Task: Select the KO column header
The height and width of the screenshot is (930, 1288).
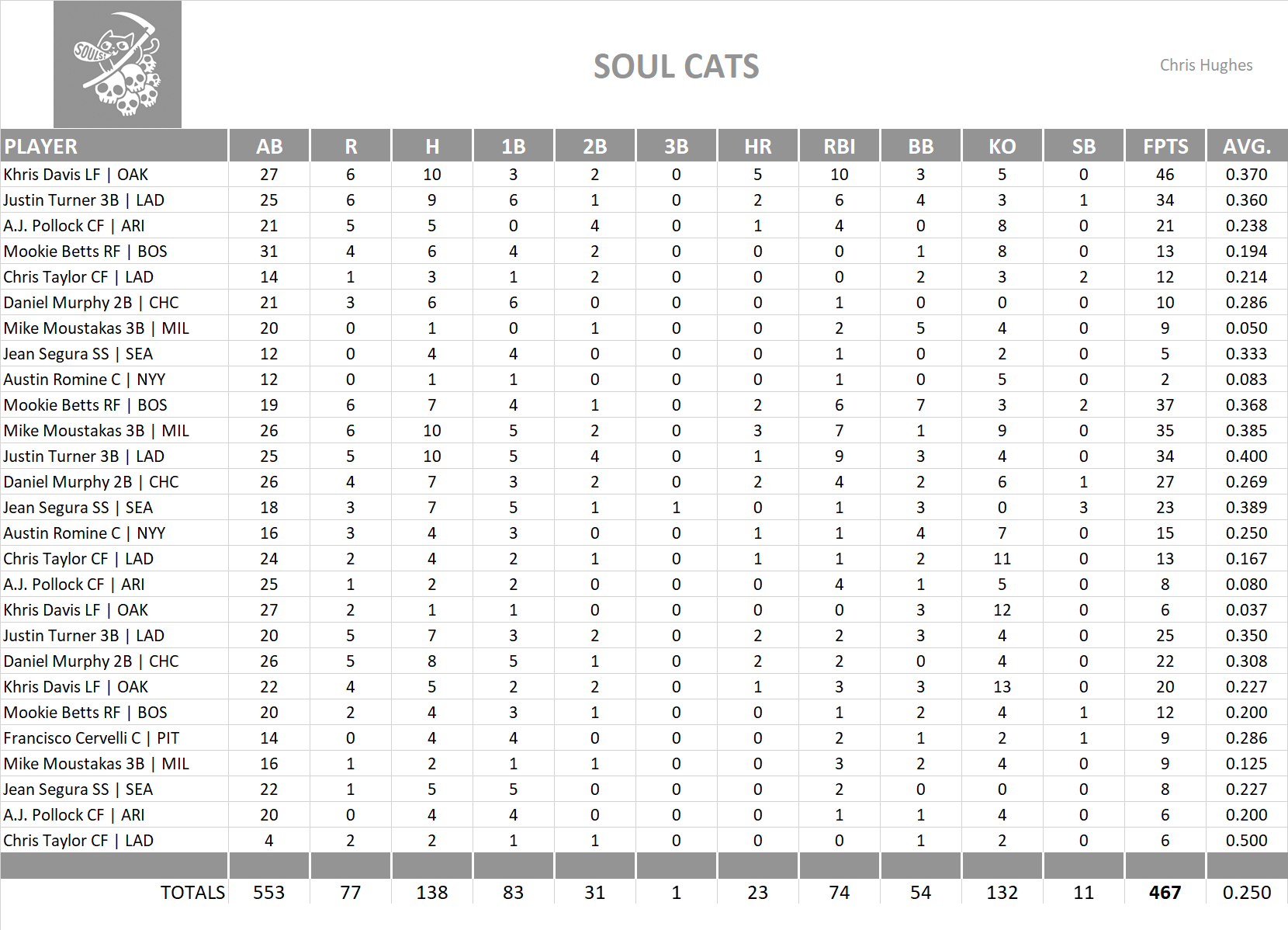Action: point(1002,147)
